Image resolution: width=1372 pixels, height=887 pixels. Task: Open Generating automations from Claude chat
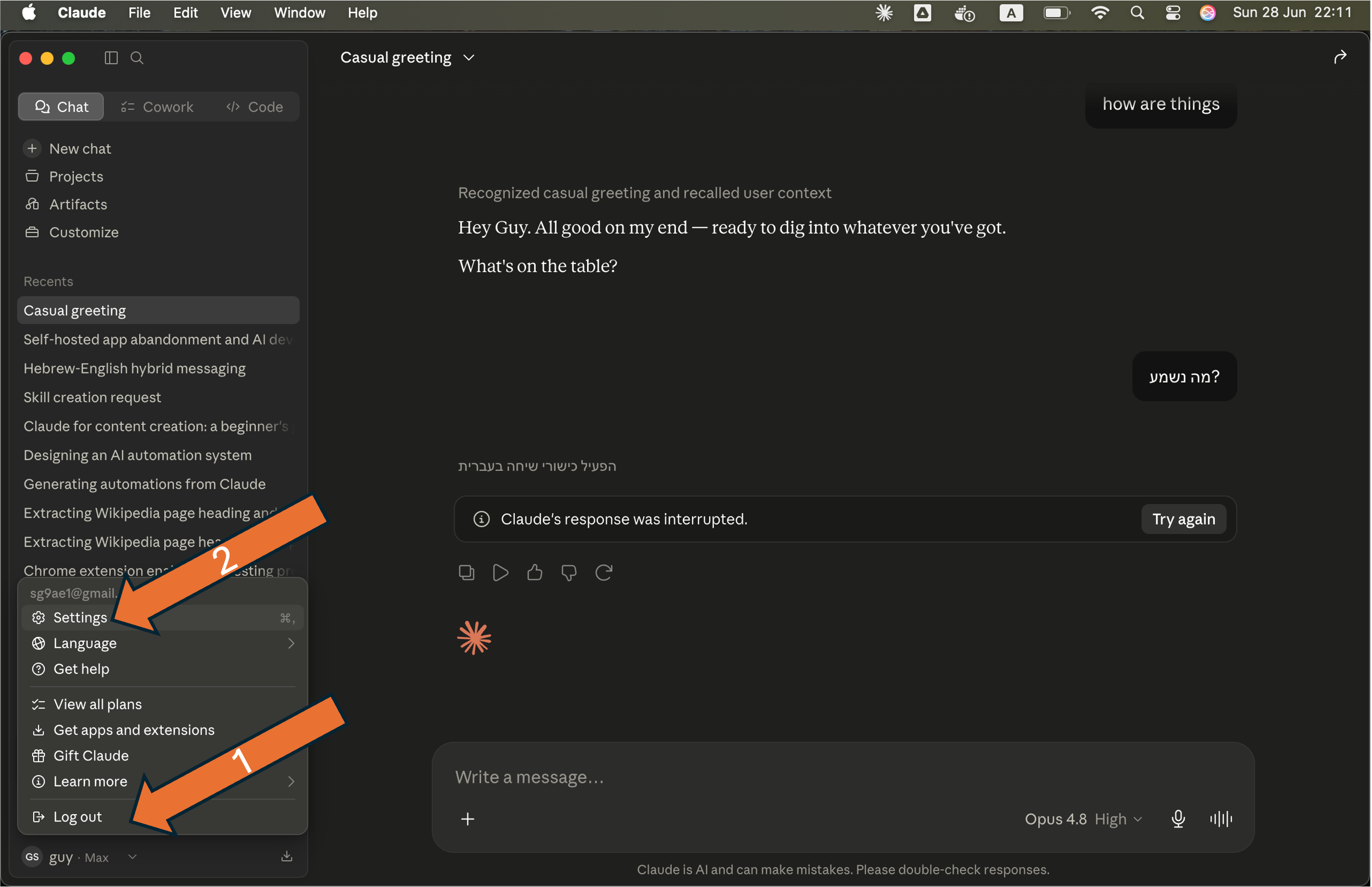coord(158,484)
